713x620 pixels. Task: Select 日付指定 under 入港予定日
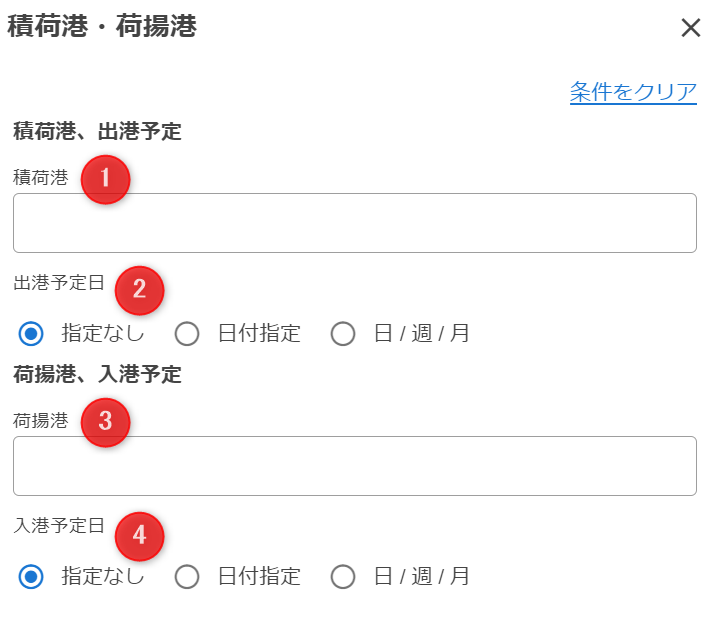188,576
